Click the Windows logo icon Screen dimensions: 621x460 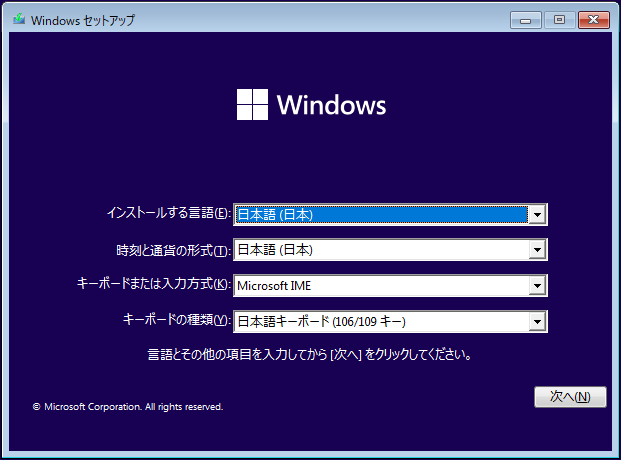click(252, 104)
